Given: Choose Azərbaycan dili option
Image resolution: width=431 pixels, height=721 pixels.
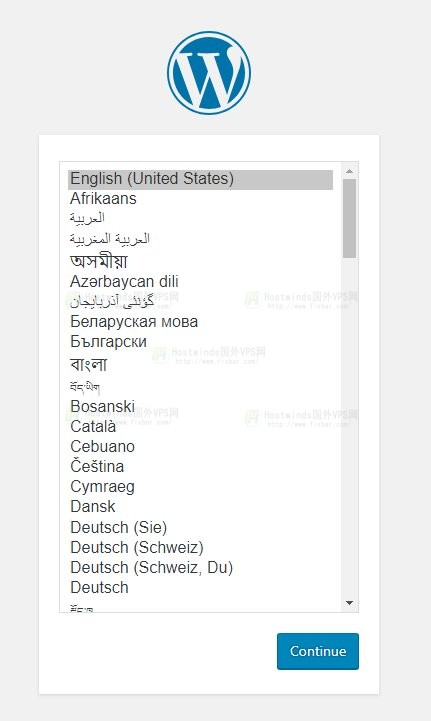Looking at the screenshot, I should 201,281.
